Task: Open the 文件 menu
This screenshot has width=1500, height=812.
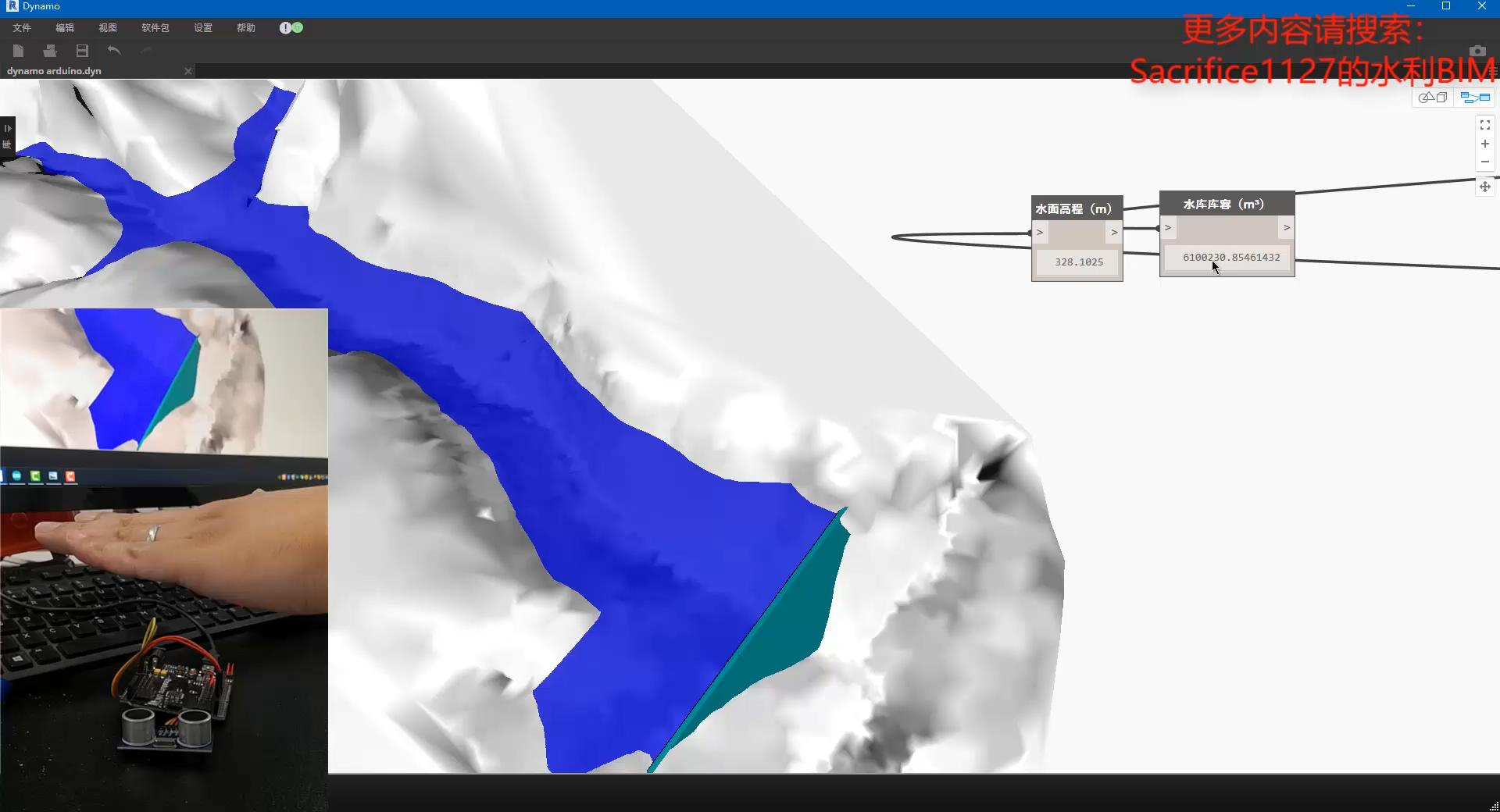Action: (x=20, y=27)
